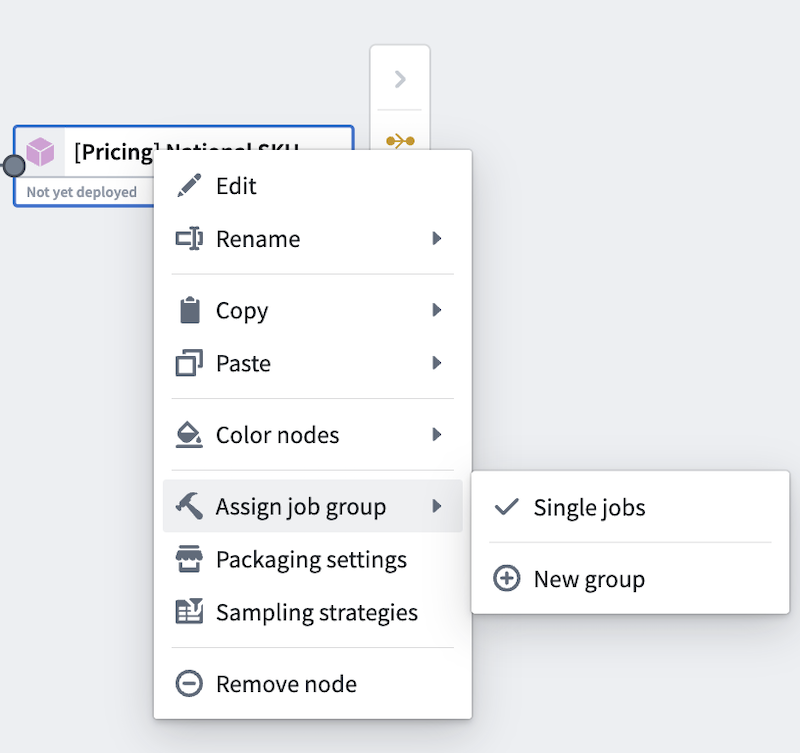Open the Copy submenu arrow
Viewport: 800px width, 753px height.
437,310
